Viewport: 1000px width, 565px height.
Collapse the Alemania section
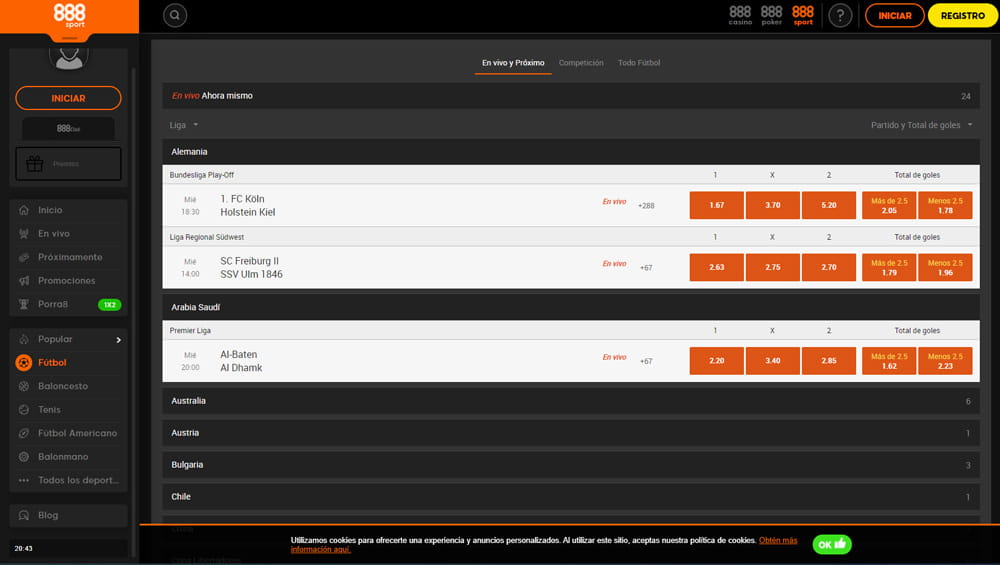pos(571,152)
